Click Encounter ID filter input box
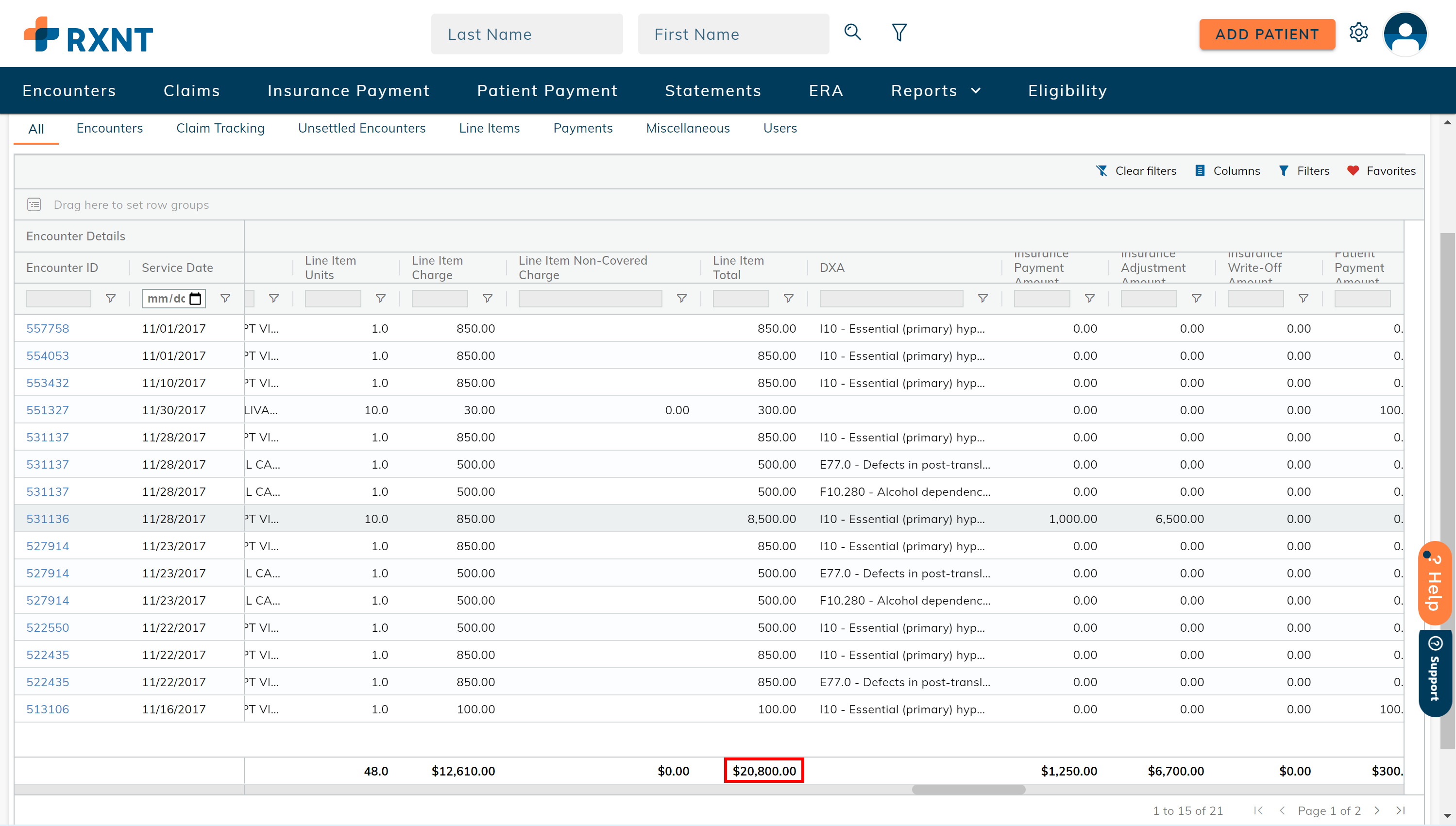 [x=58, y=299]
